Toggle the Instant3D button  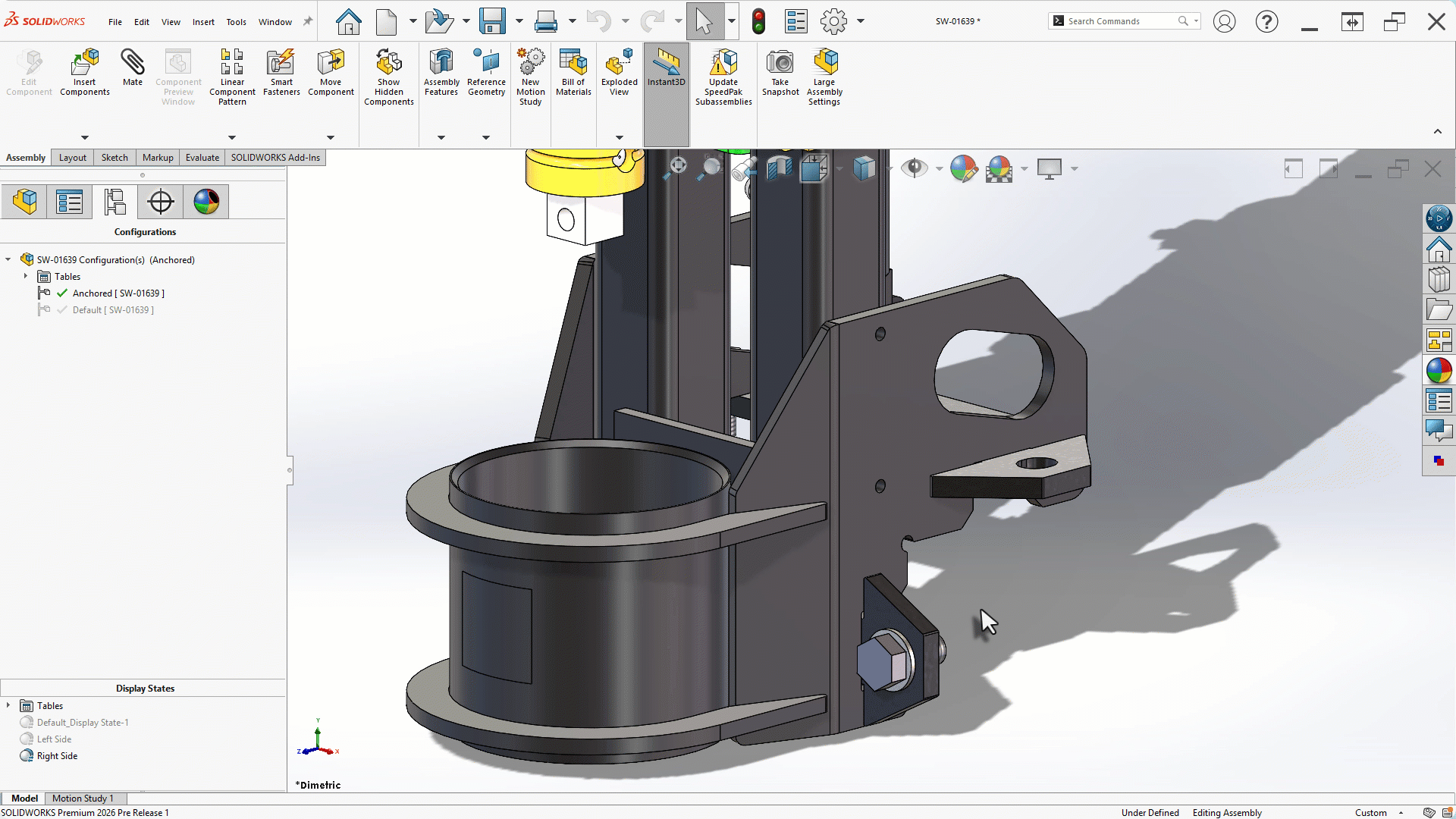click(666, 68)
